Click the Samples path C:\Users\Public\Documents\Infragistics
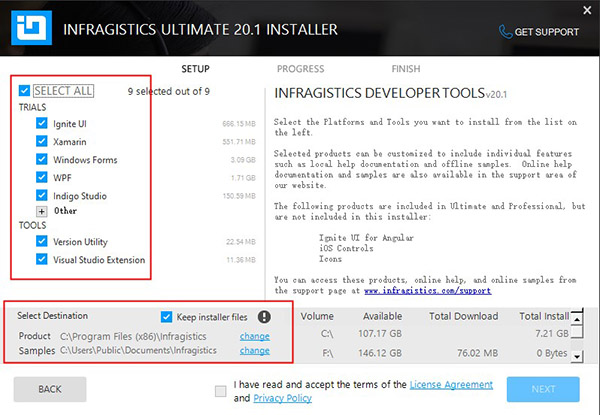Screen dimensions: 600x415 coord(138,350)
